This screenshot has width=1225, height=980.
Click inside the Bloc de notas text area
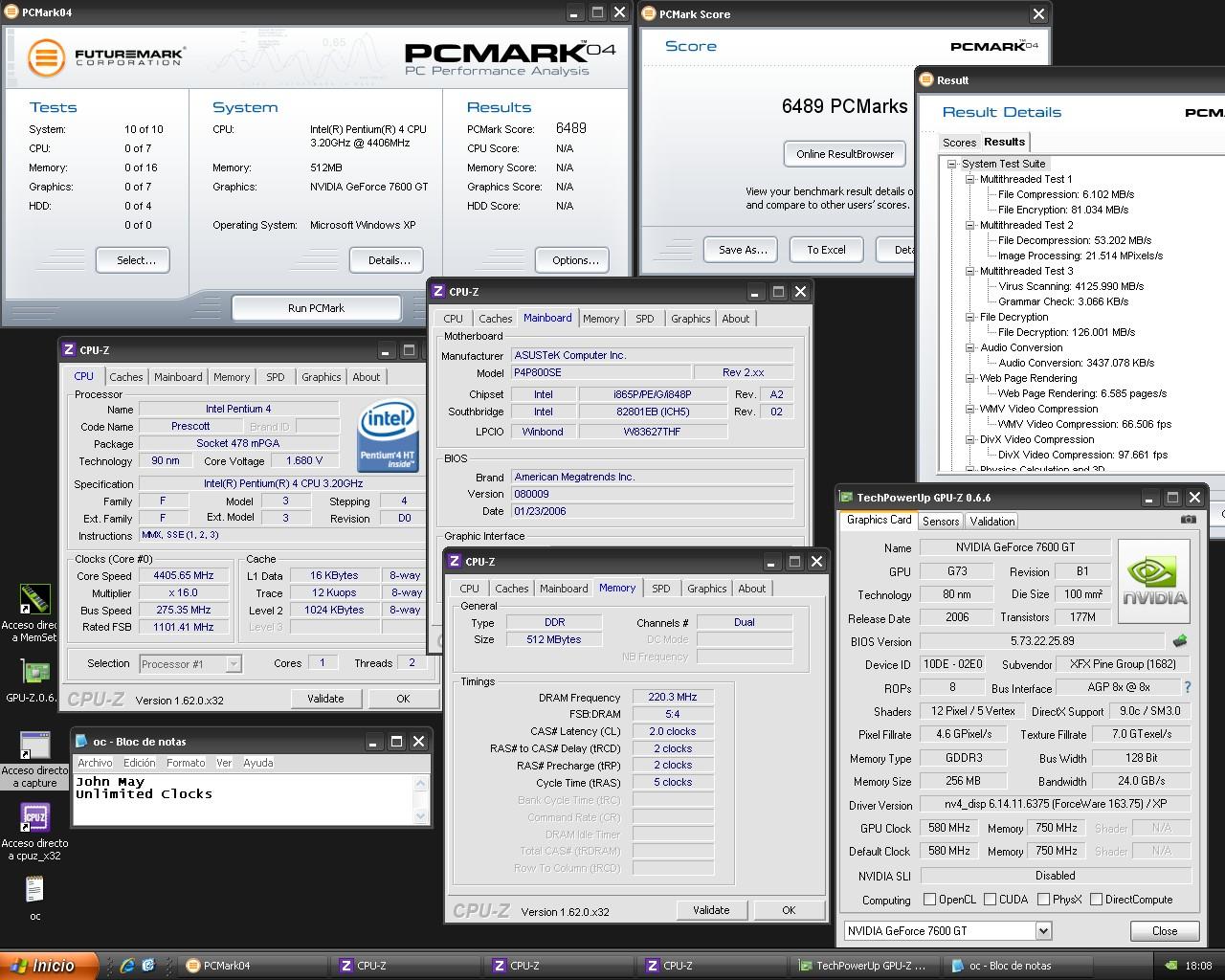click(244, 799)
